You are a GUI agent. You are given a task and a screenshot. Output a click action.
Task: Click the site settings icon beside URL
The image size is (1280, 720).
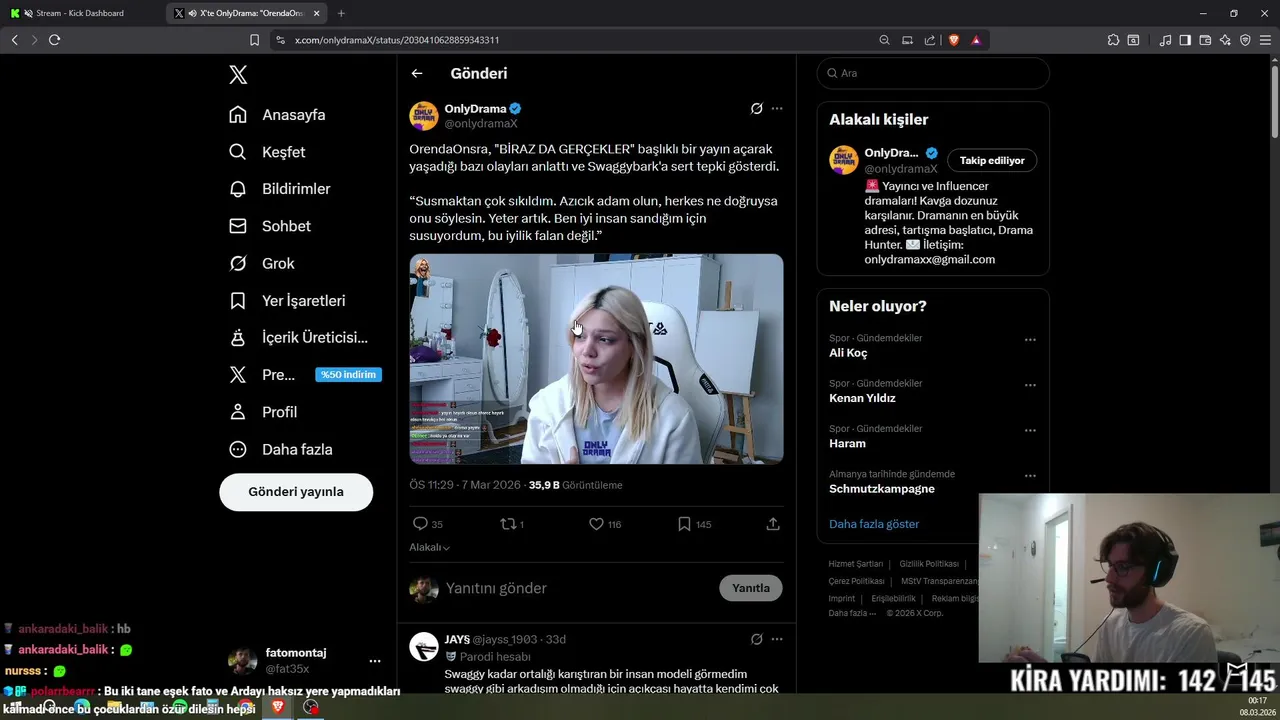[280, 40]
